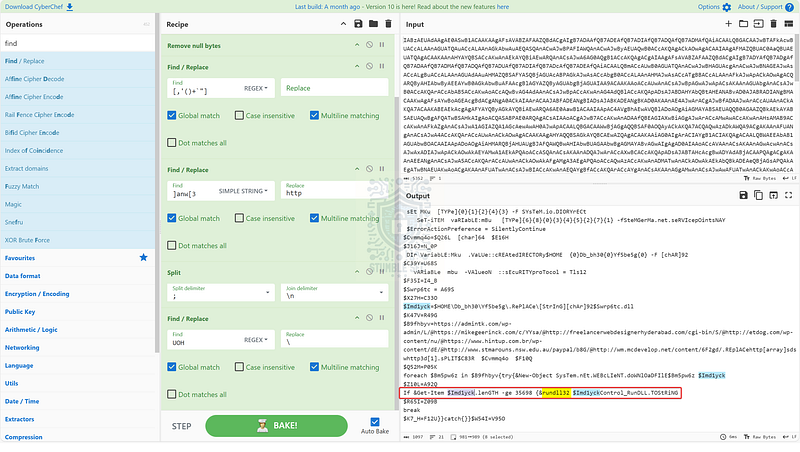Collapse the last Find / Replace operation

coord(357,318)
